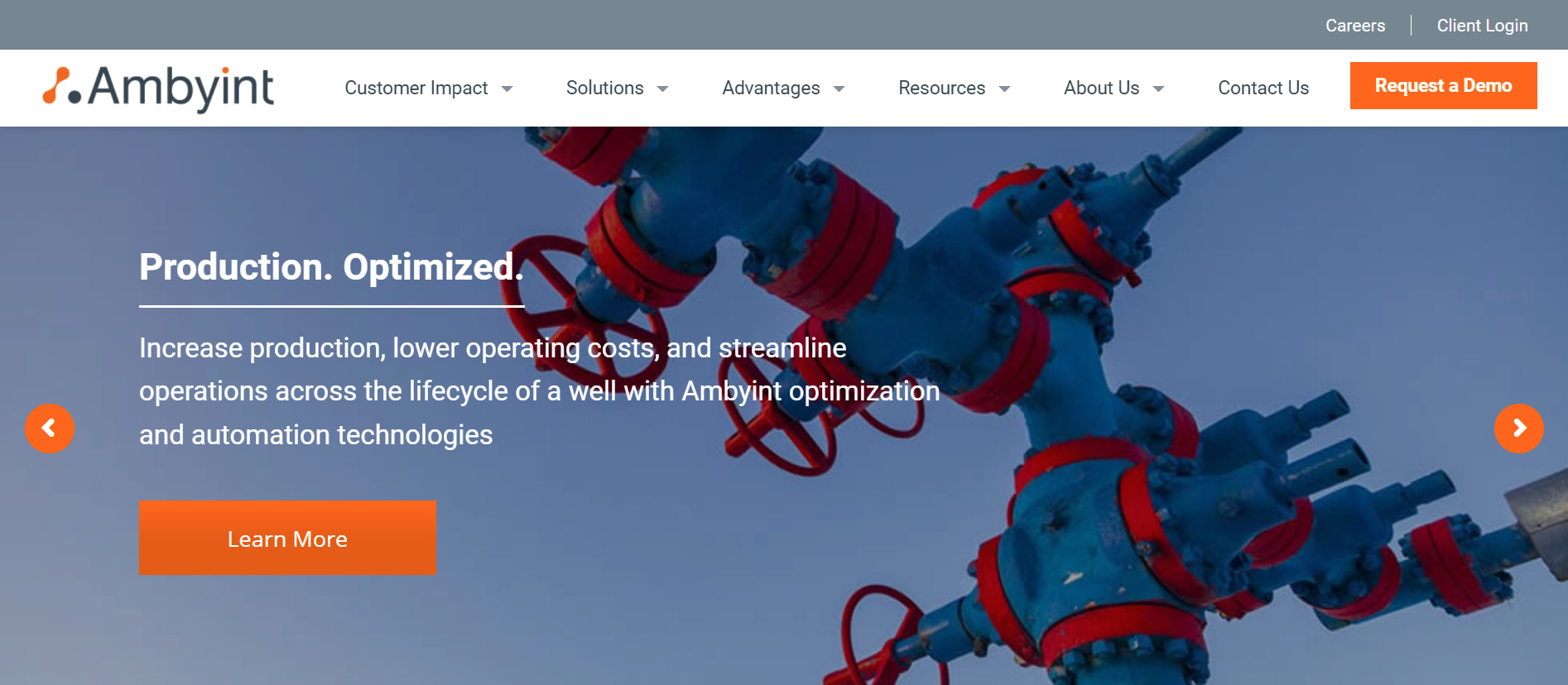Click the Production. Optimized. headline
1568x685 pixels.
[x=331, y=267]
